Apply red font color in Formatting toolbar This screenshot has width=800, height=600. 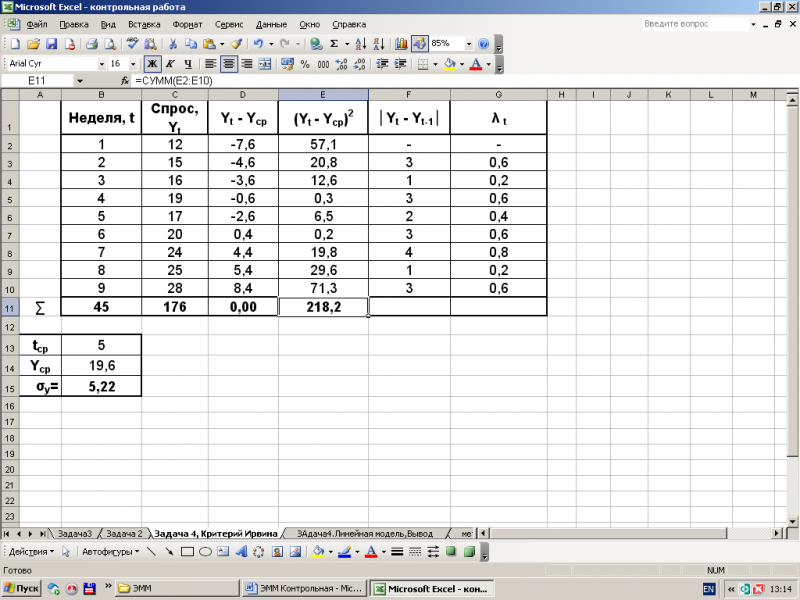[476, 64]
